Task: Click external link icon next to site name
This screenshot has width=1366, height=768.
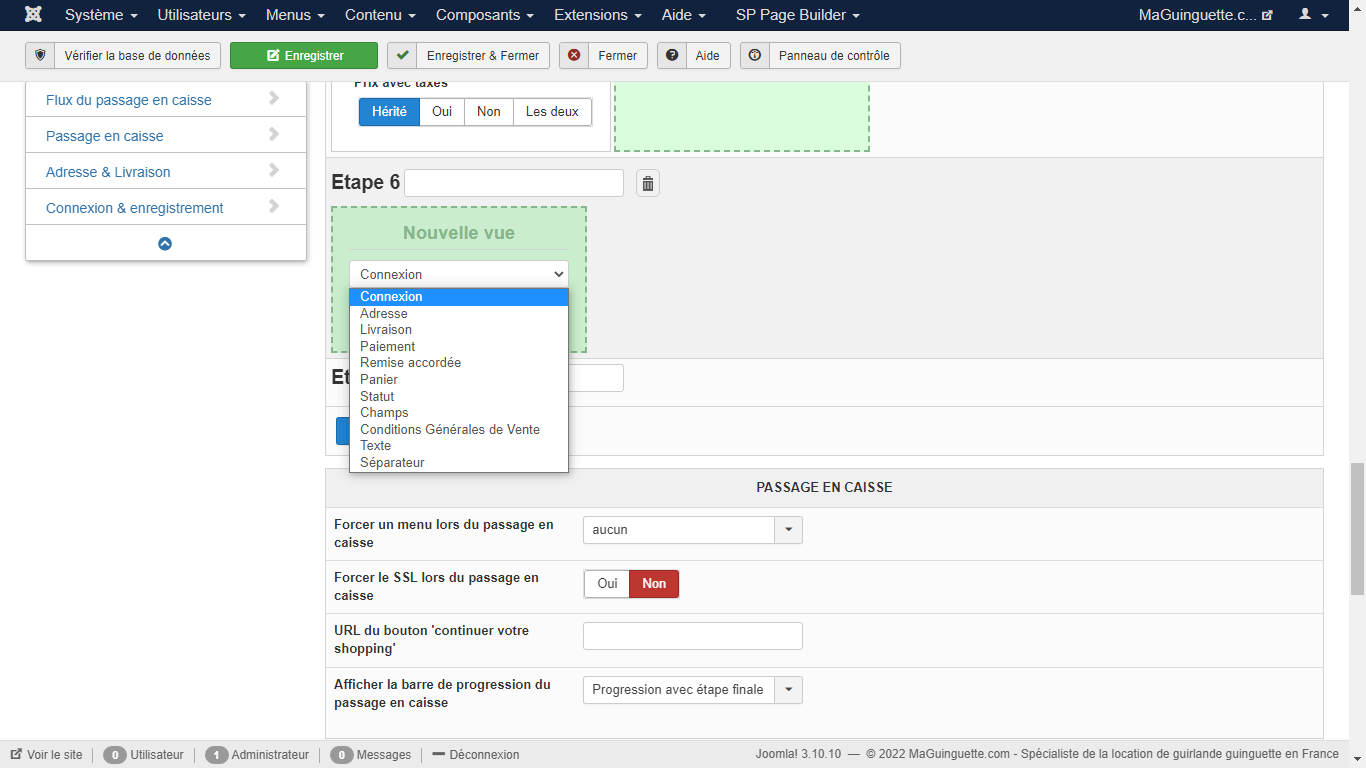Action: (1268, 16)
